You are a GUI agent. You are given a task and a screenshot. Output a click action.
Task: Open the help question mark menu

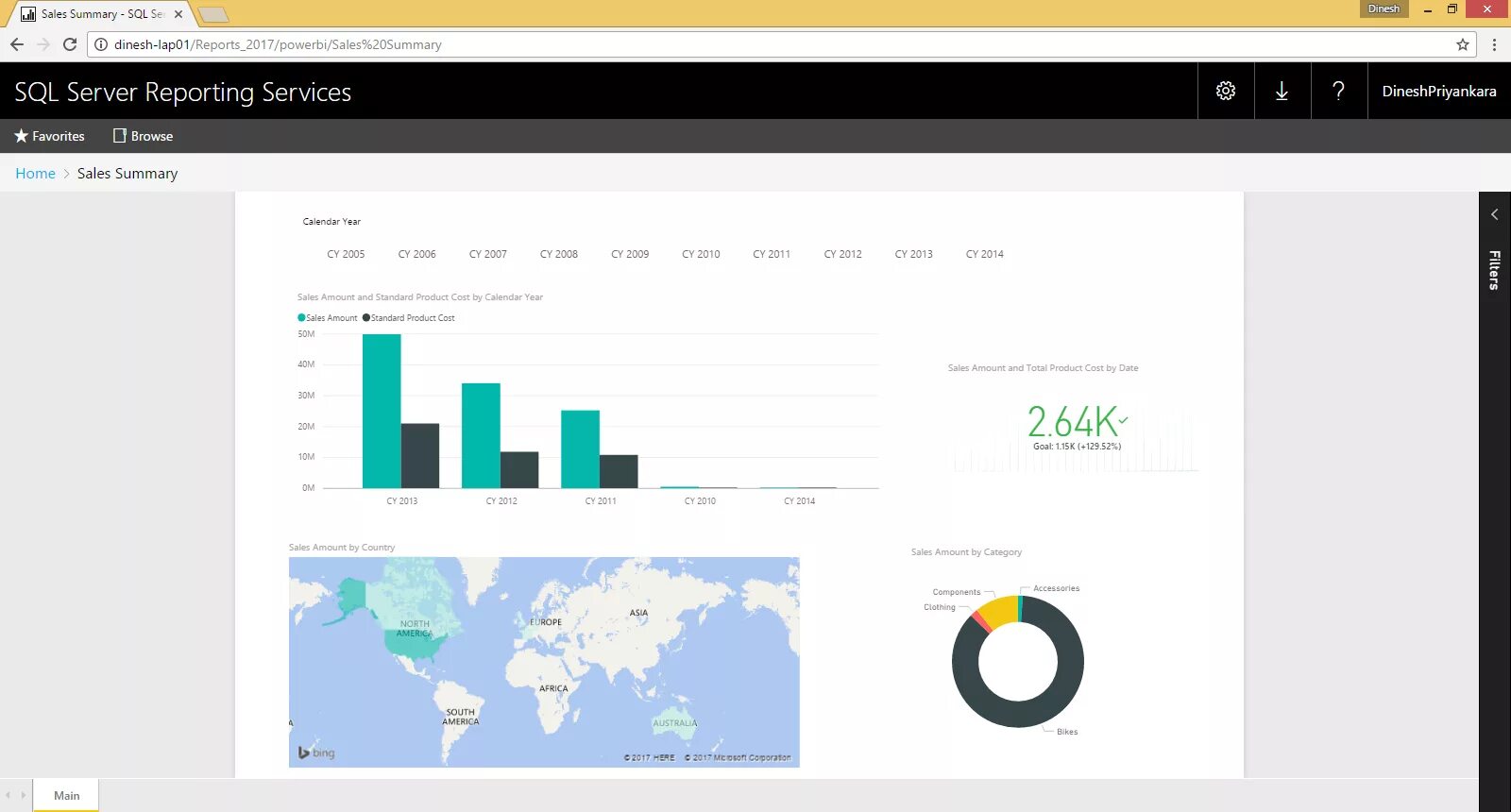(x=1338, y=91)
